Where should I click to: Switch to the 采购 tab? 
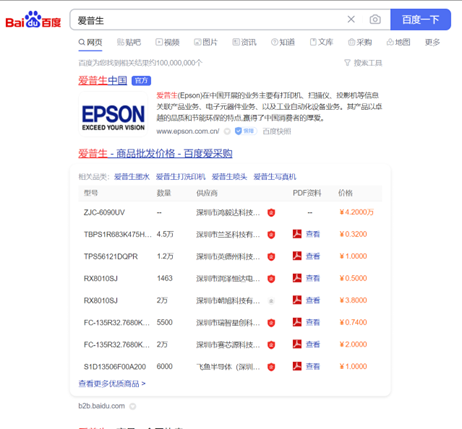(360, 42)
